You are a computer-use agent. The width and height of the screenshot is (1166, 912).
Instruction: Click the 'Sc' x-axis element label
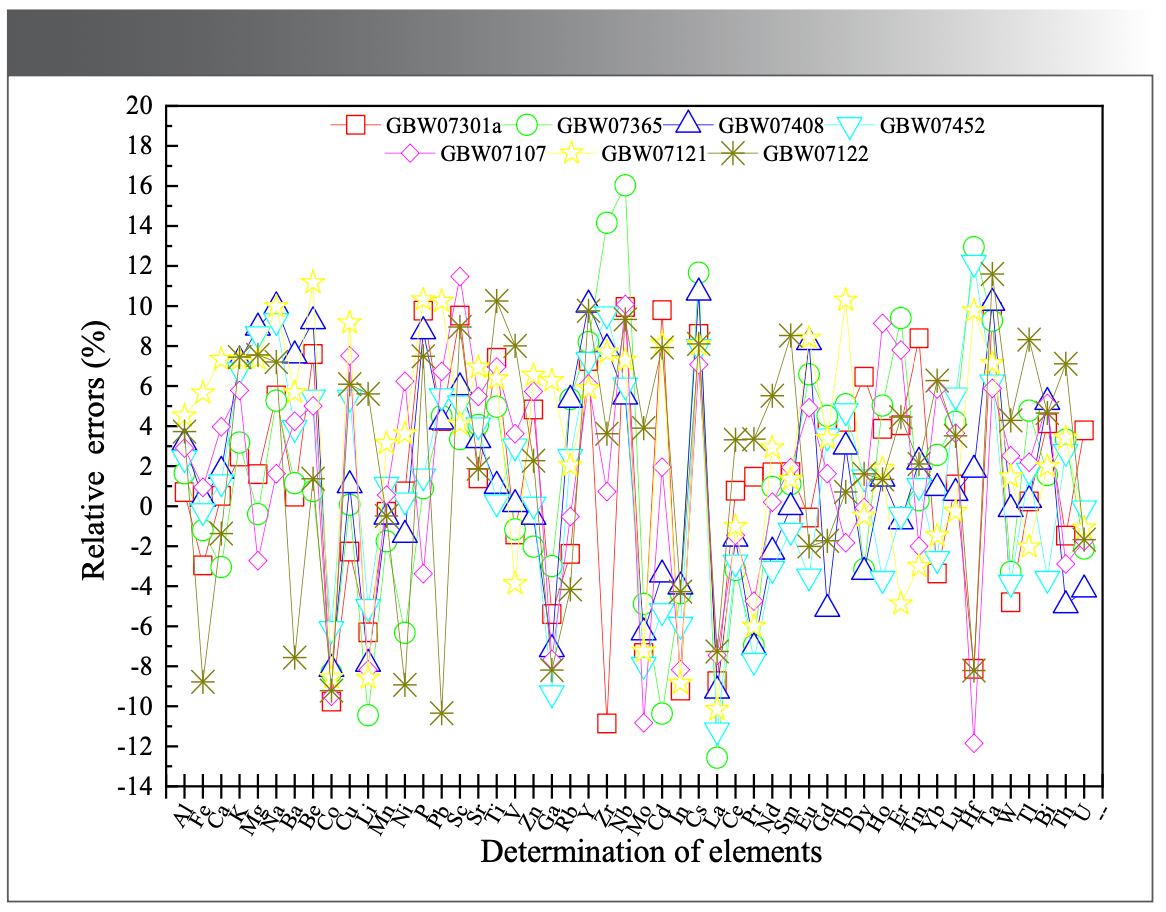(x=457, y=815)
